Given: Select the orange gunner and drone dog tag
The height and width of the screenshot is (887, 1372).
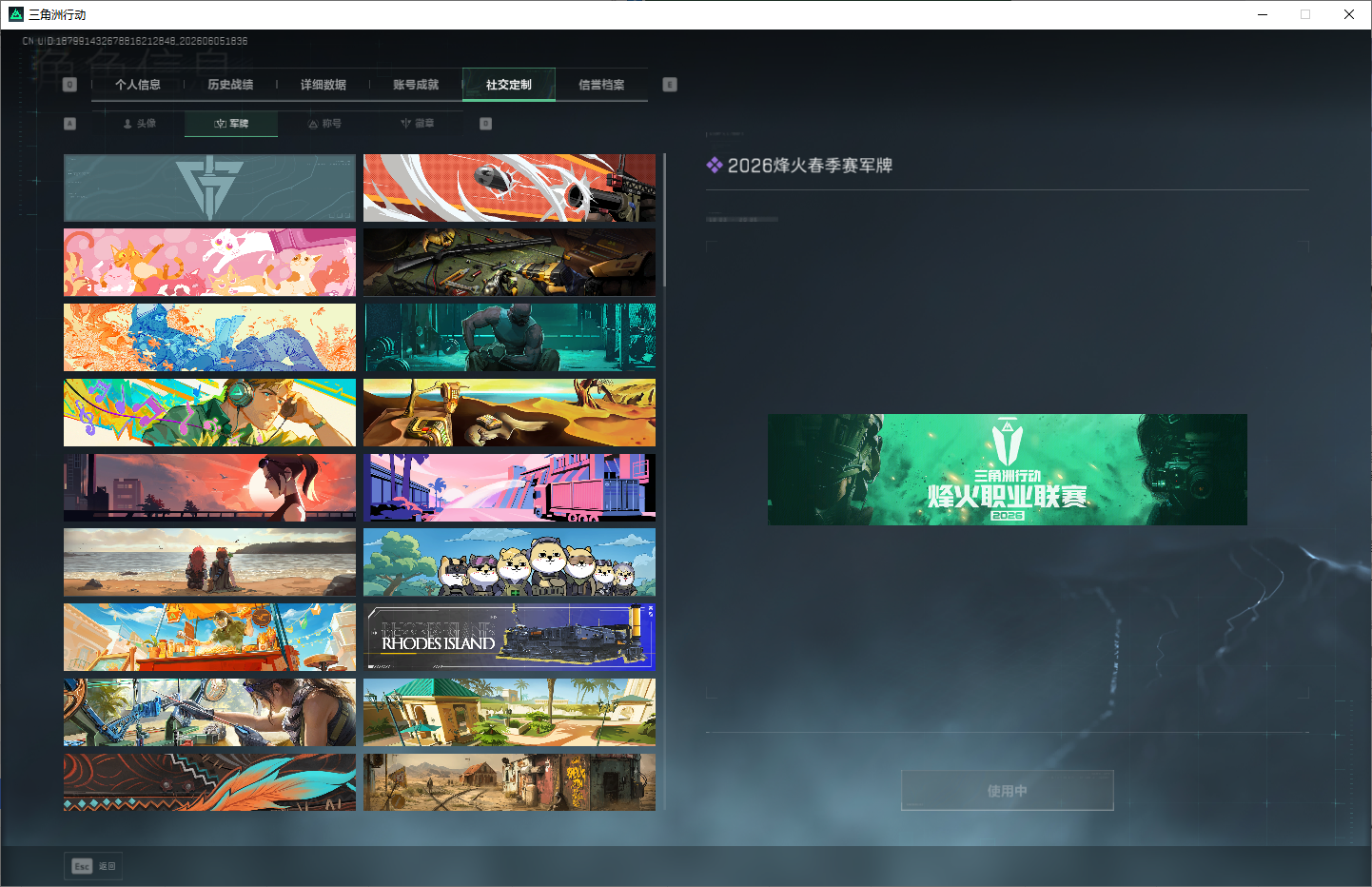Looking at the screenshot, I should tap(509, 187).
